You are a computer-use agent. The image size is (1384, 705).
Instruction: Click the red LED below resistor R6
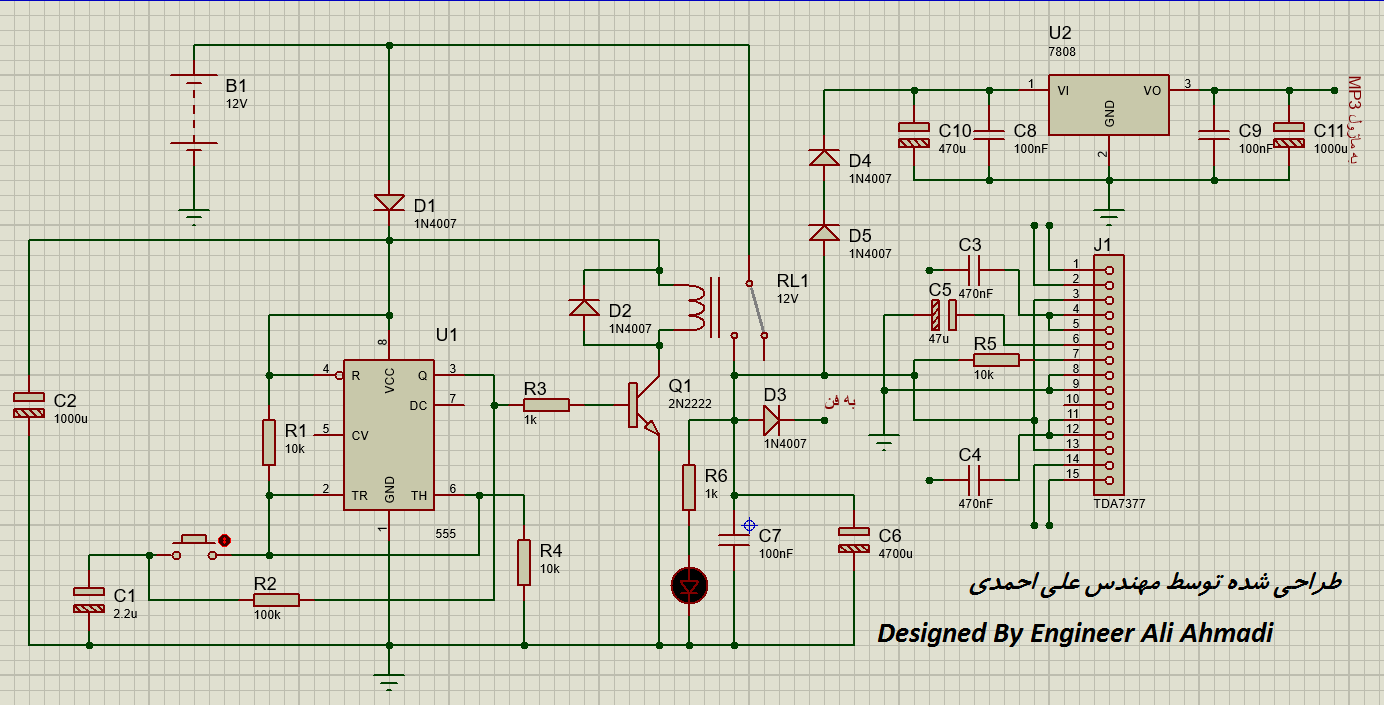pos(688,586)
